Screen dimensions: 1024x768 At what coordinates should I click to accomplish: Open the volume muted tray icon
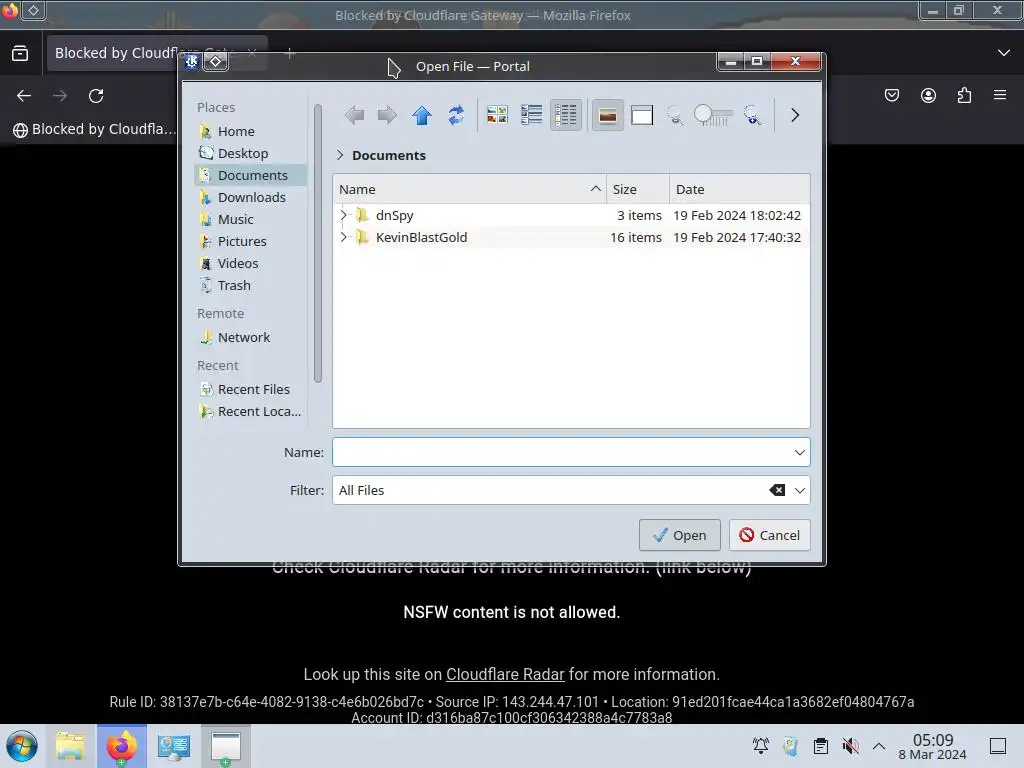click(x=850, y=746)
